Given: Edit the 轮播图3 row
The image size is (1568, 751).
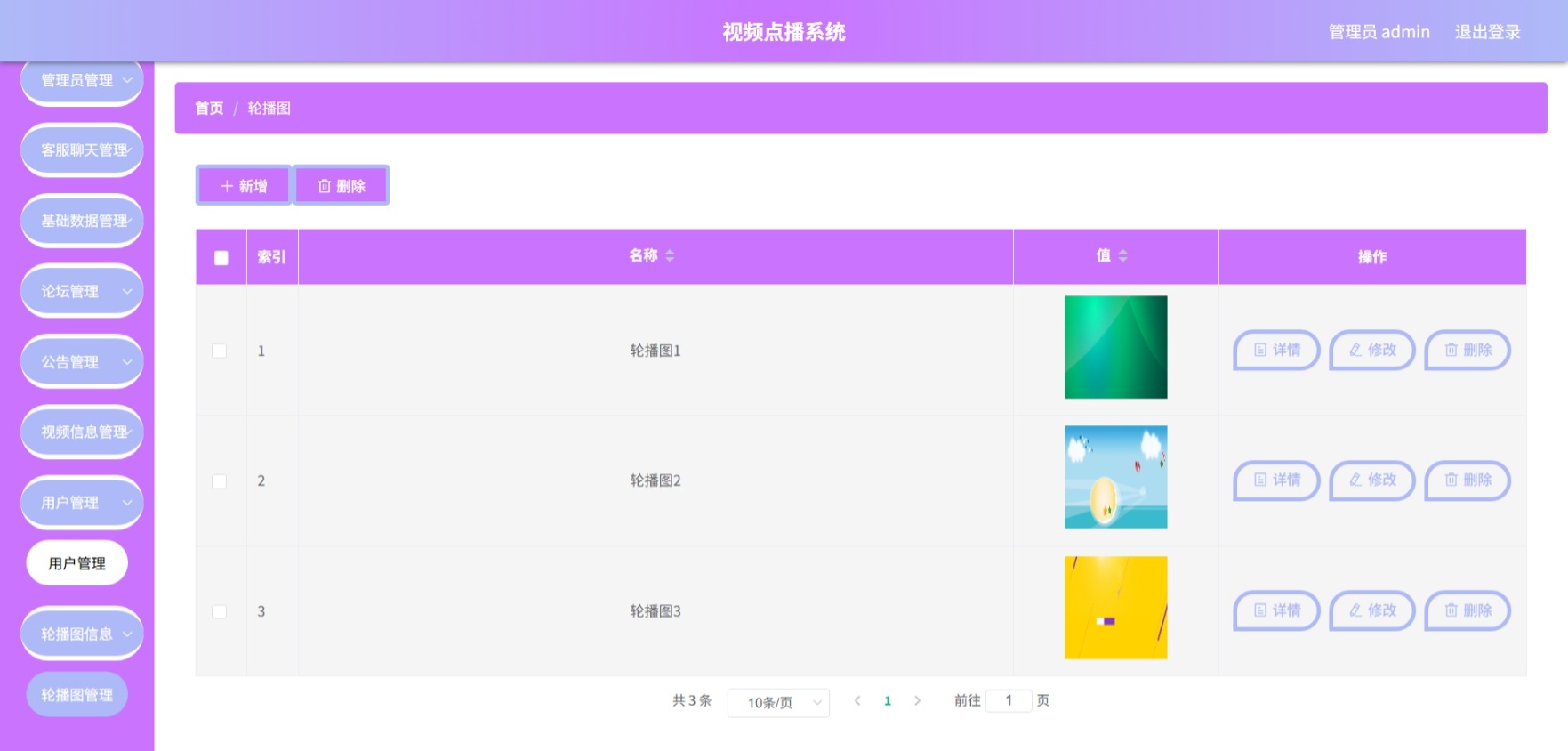Looking at the screenshot, I should (x=1372, y=610).
